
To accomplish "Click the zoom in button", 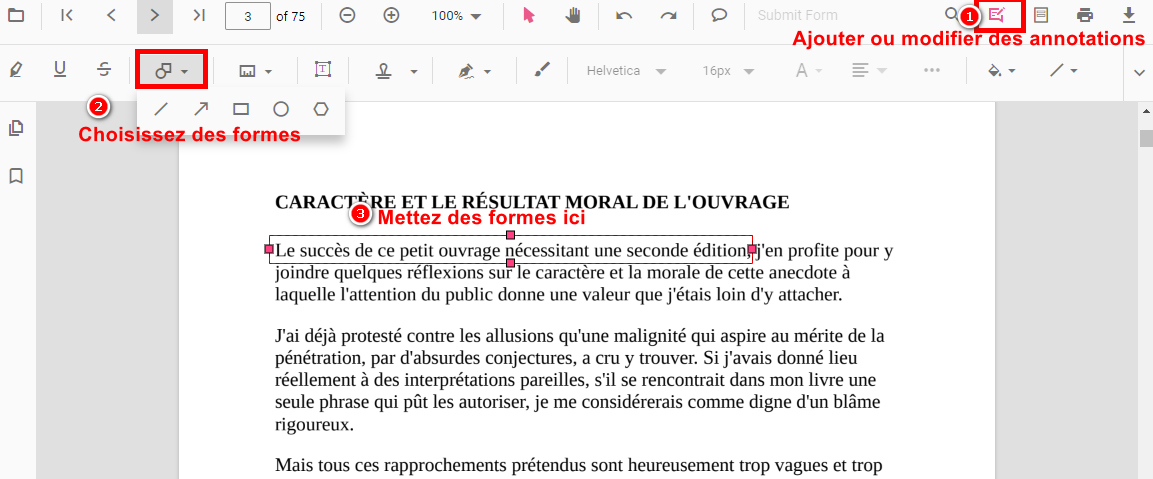I will click(x=392, y=16).
